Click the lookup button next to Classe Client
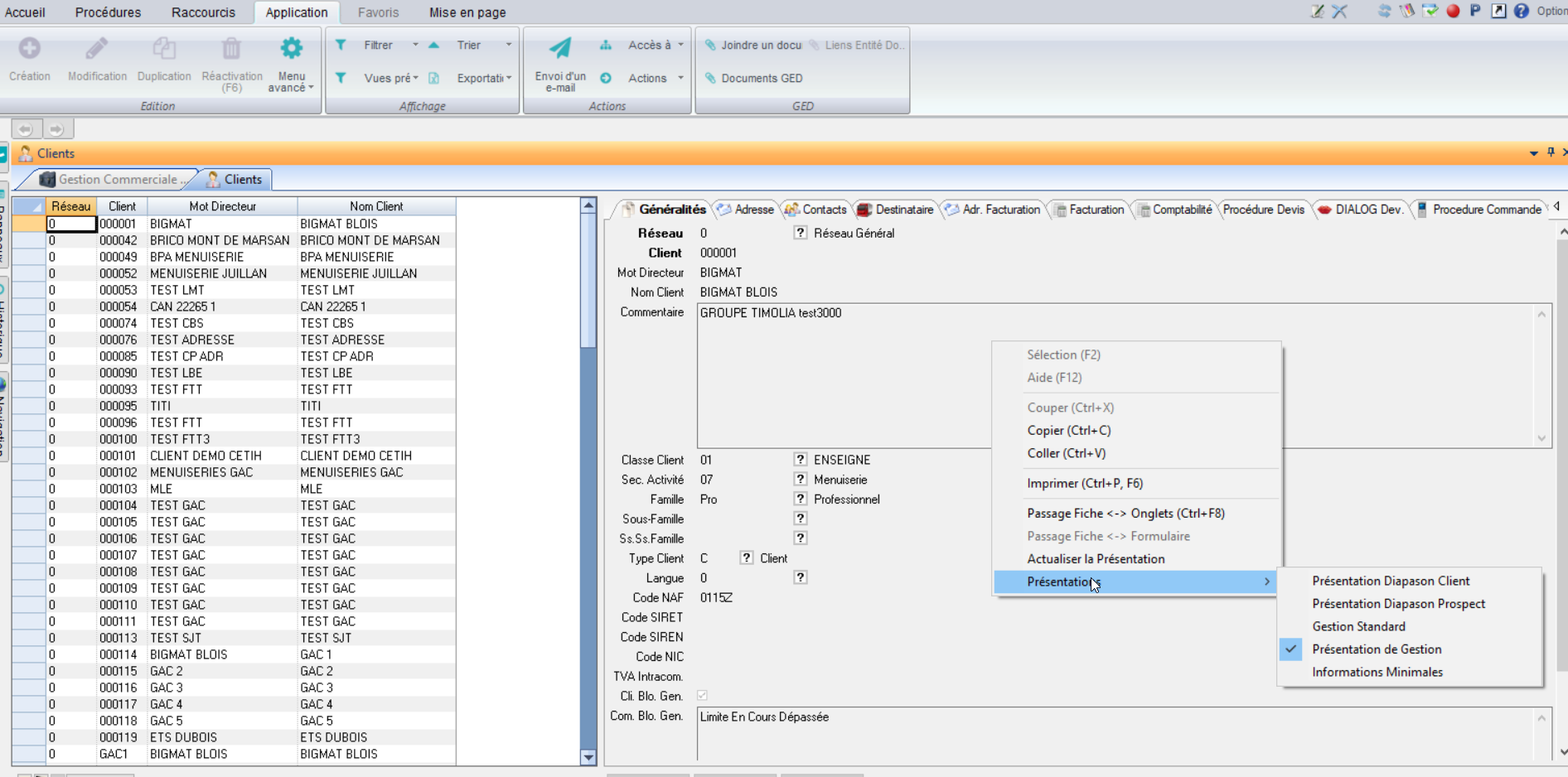Image resolution: width=1568 pixels, height=777 pixels. 800,459
